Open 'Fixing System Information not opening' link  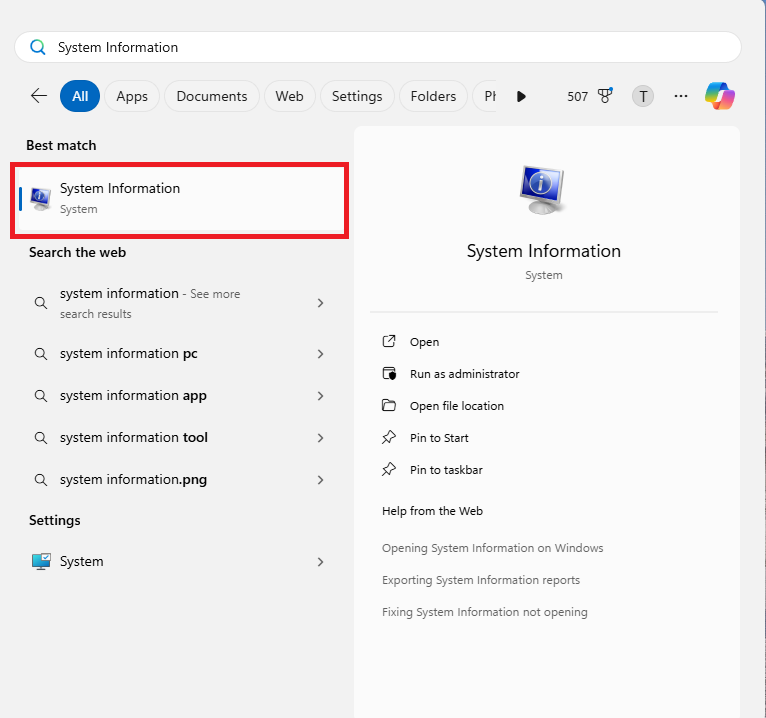485,612
